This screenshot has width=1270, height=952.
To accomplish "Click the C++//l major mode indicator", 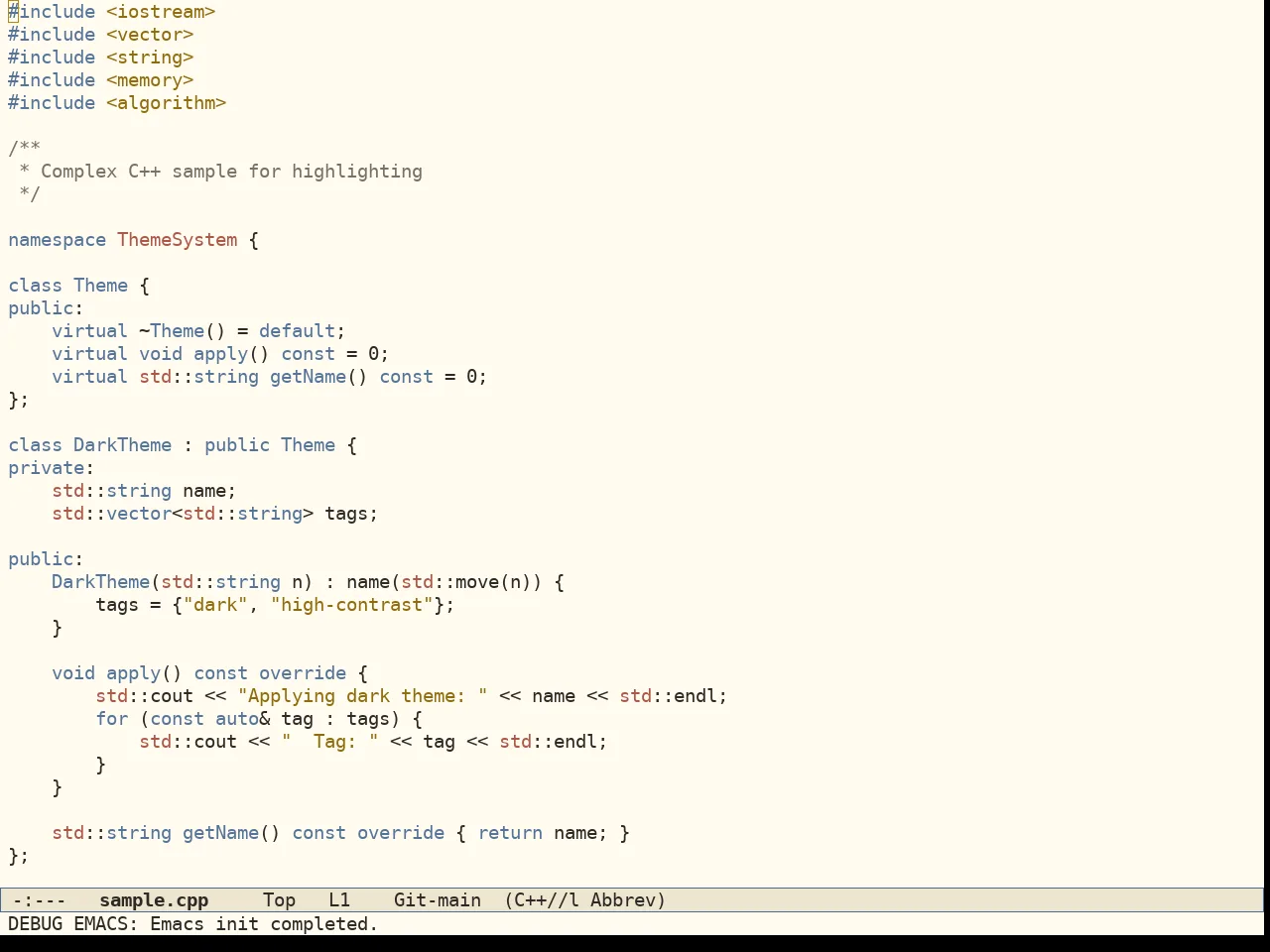I will (x=543, y=900).
